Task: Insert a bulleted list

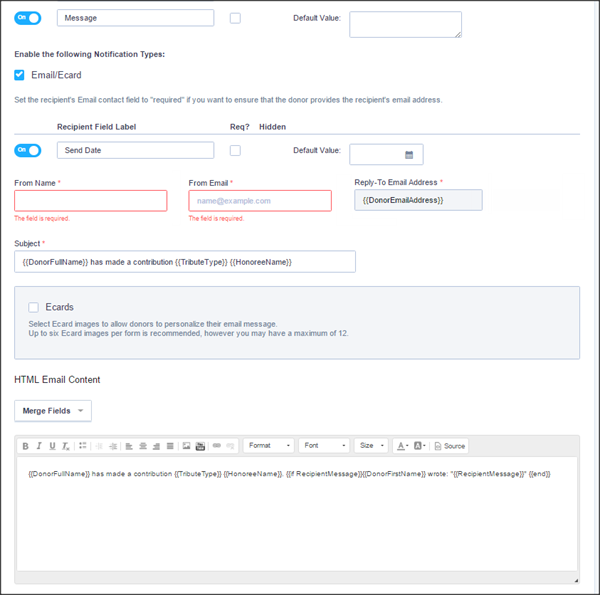Action: pos(83,445)
